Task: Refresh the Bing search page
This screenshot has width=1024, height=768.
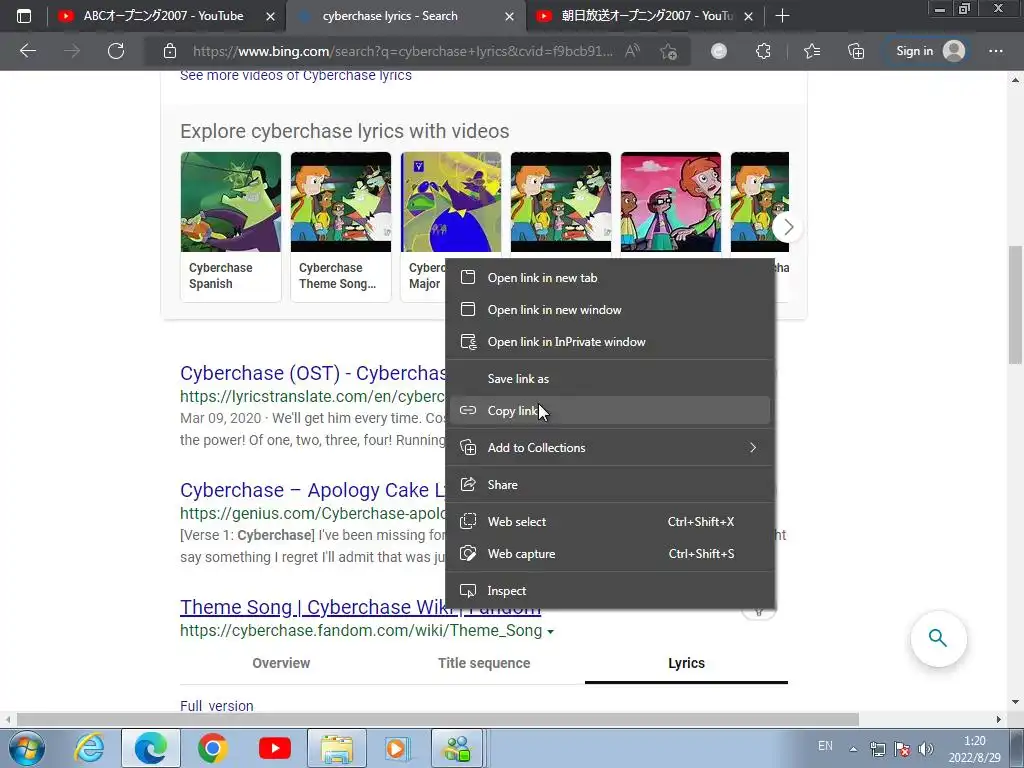Action: point(116,51)
